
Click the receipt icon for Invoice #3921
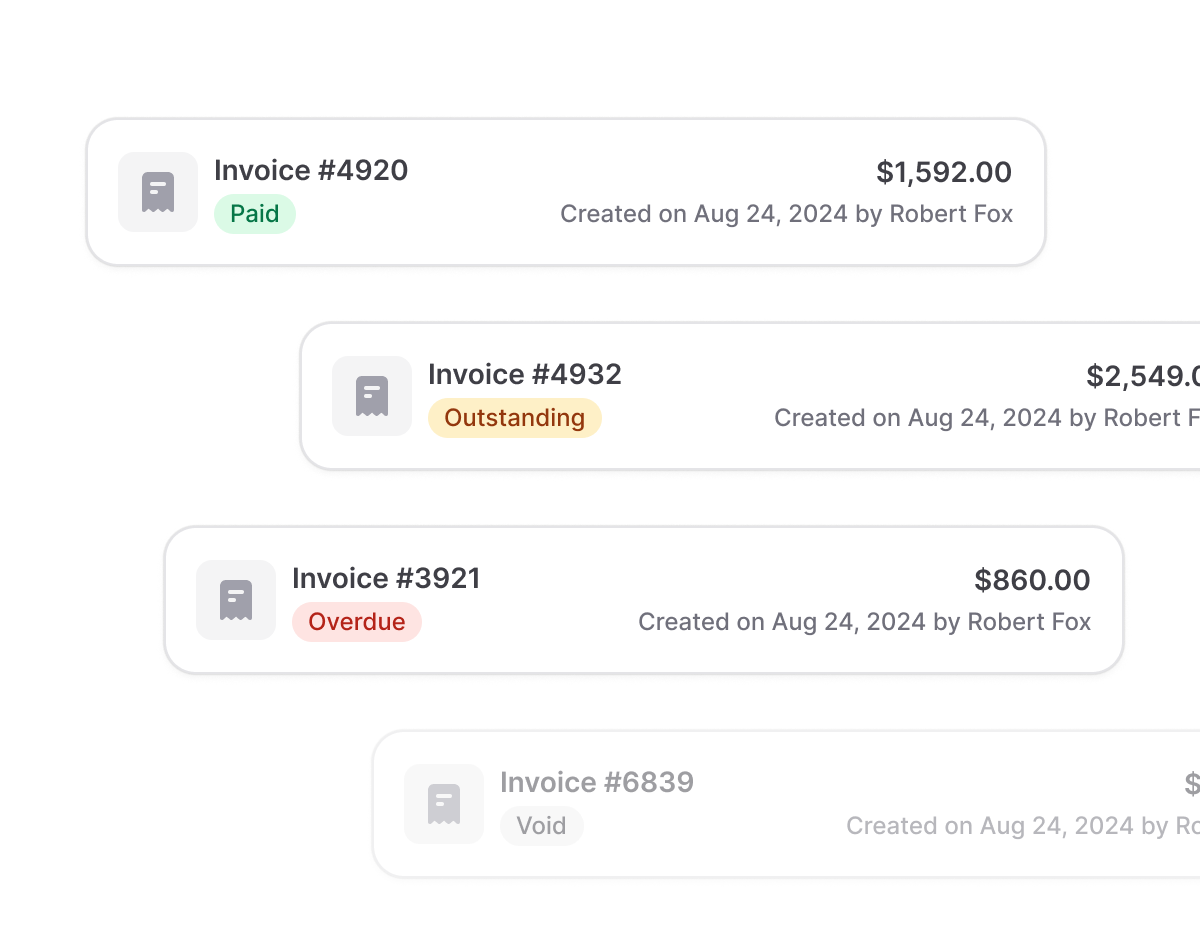pyautogui.click(x=236, y=600)
